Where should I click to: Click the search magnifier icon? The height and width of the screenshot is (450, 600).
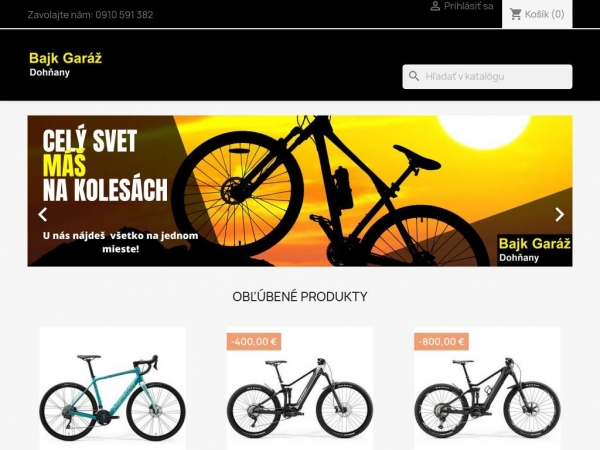tap(414, 76)
